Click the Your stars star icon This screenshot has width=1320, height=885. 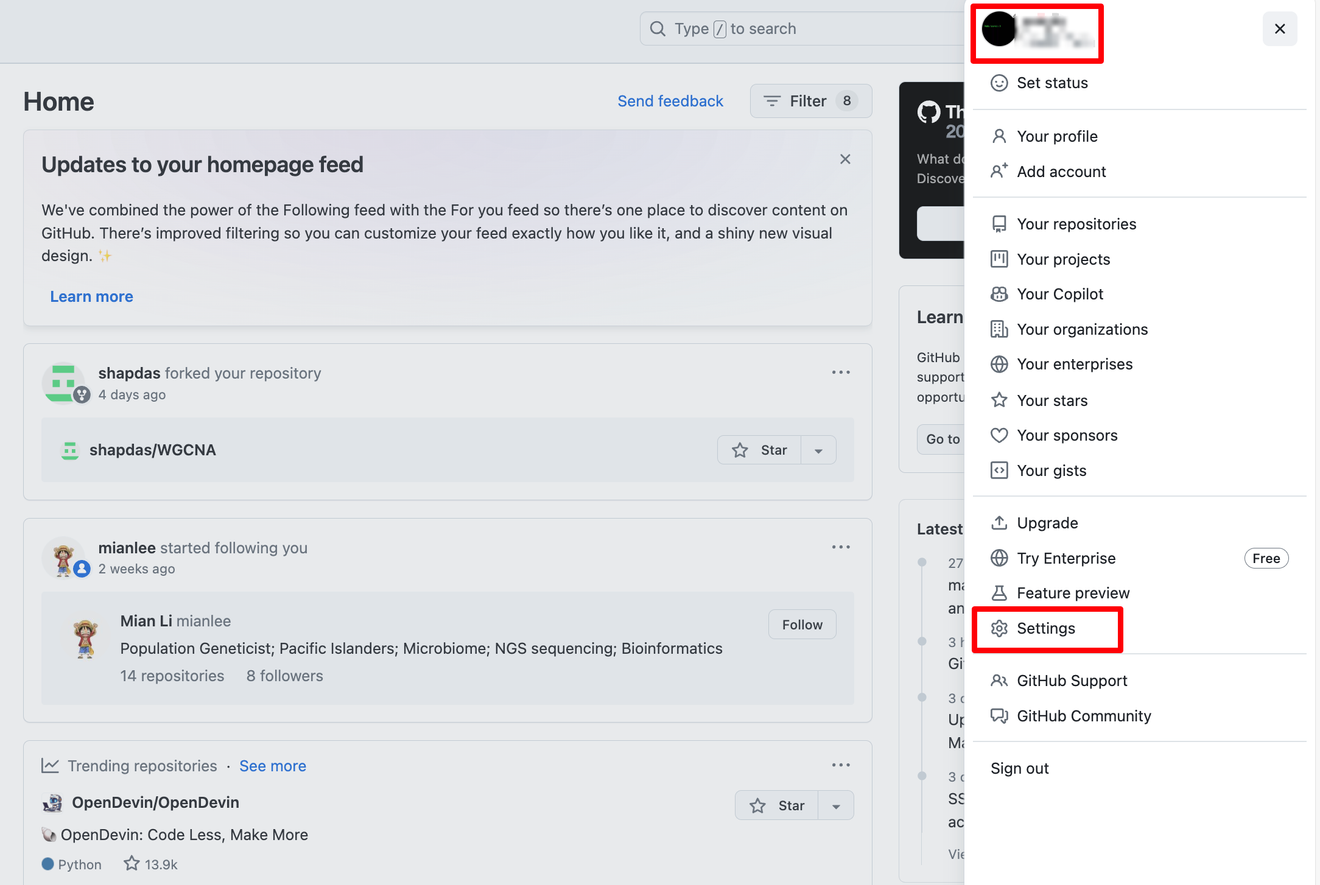[999, 400]
